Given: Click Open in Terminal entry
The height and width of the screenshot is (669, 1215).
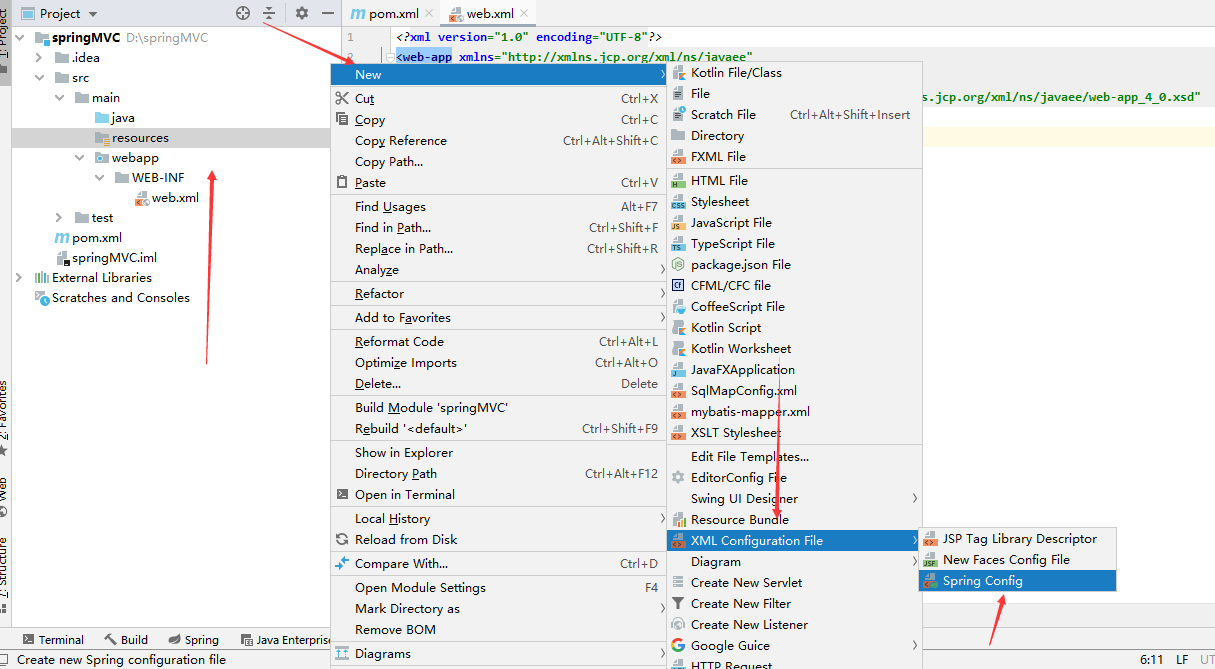Looking at the screenshot, I should click(x=498, y=495).
